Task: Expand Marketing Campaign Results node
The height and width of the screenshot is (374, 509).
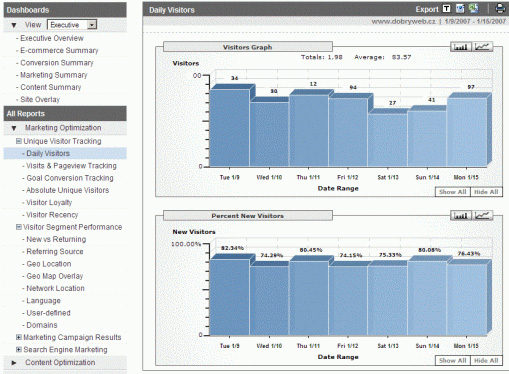Action: tap(19, 337)
